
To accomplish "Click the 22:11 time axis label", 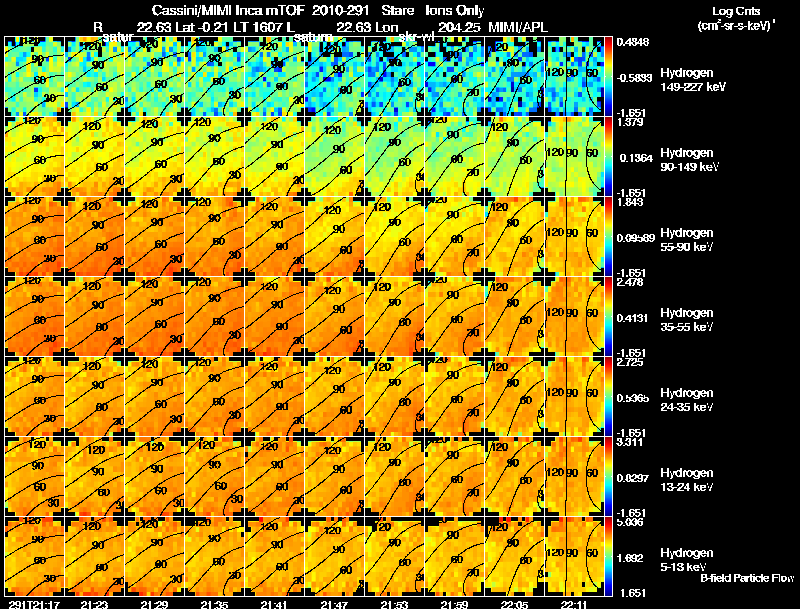I will point(574,605).
